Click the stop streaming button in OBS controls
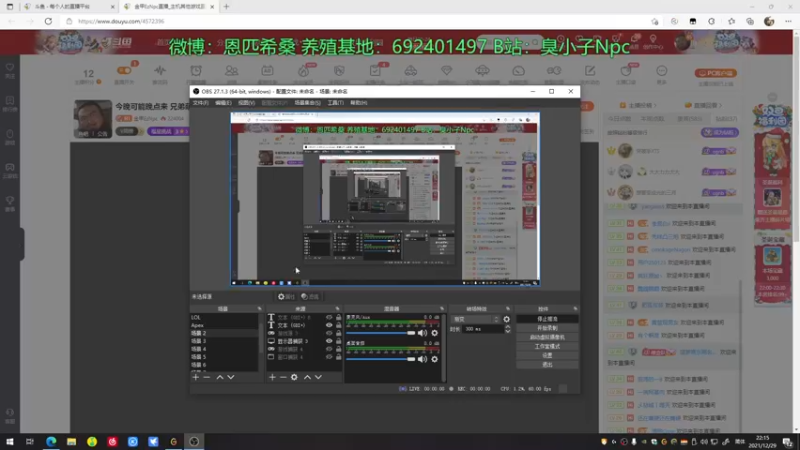 [547, 319]
